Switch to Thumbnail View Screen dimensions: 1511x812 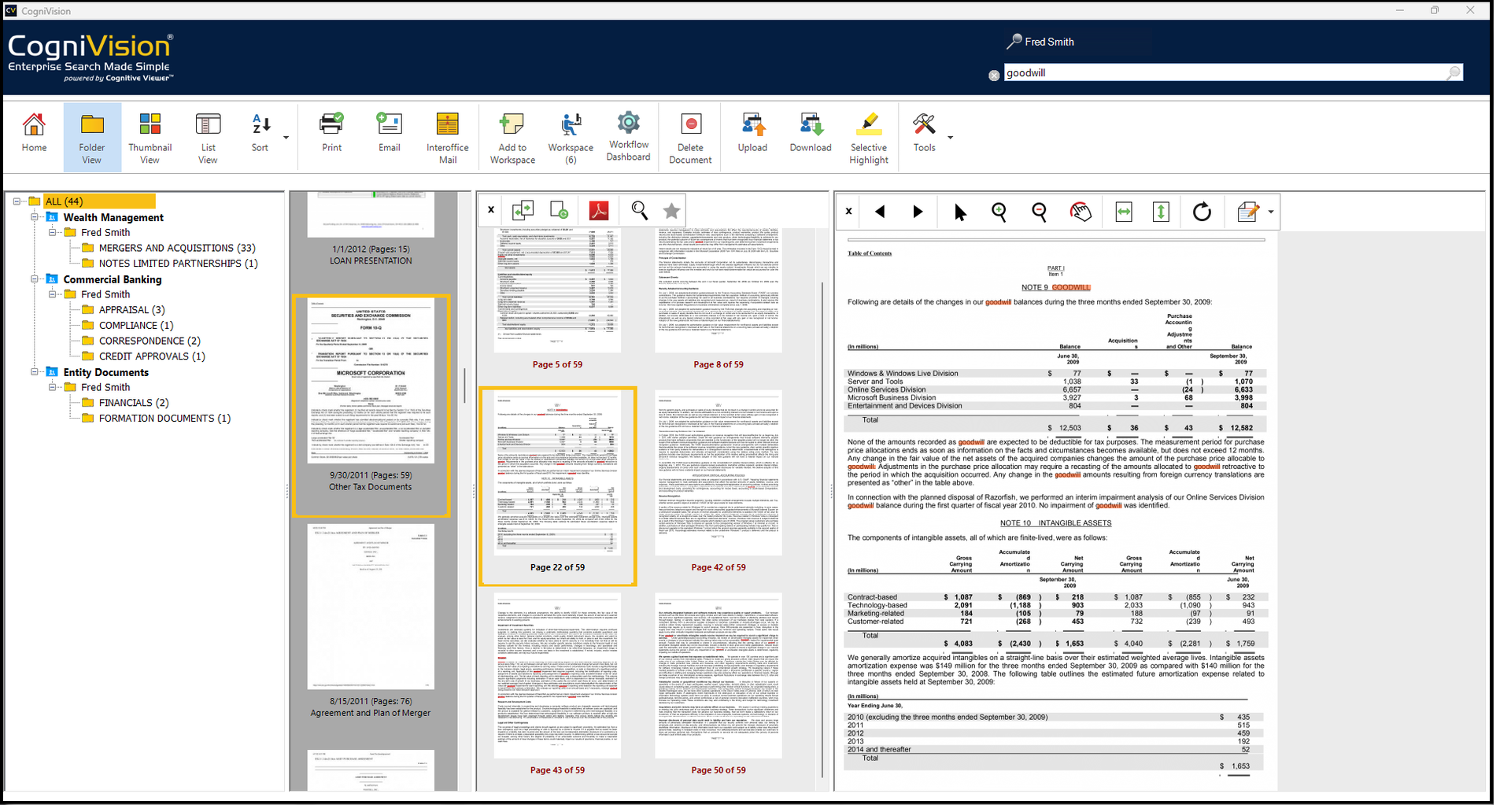click(x=150, y=137)
